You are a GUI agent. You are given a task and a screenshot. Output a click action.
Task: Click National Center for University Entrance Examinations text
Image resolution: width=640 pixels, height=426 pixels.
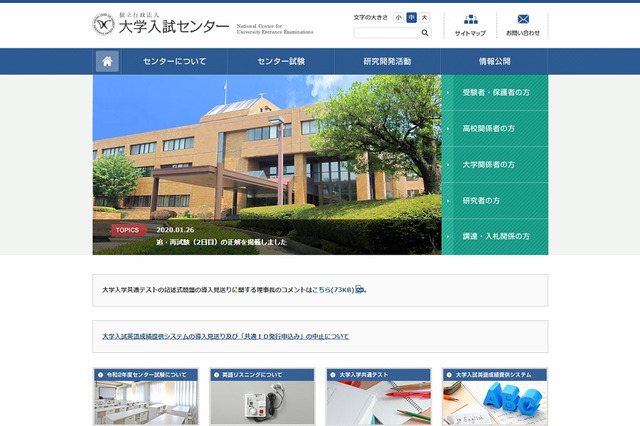(275, 29)
